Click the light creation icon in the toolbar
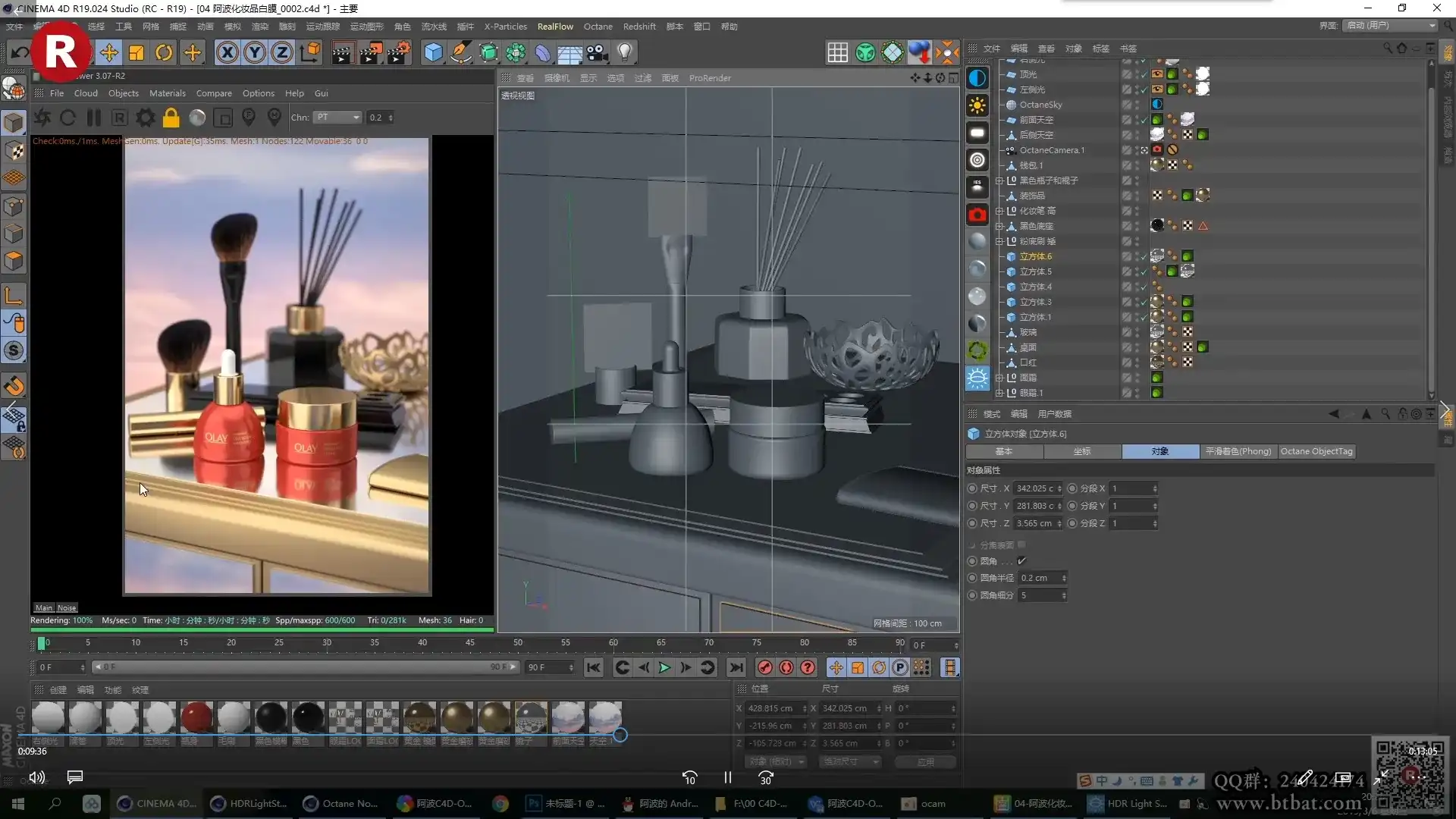 [624, 52]
